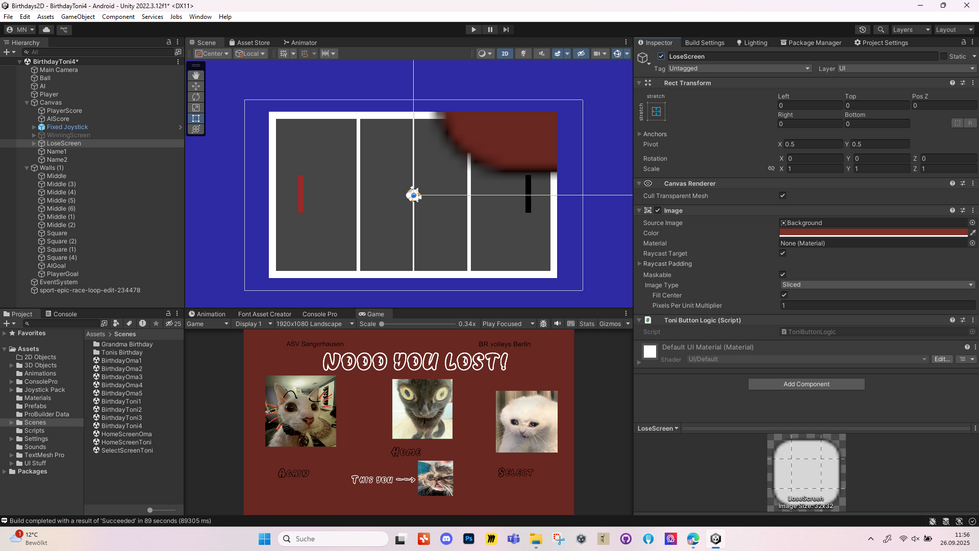This screenshot has width=979, height=551.
Task: Toggle Raycast Target checkbox
Action: [782, 253]
